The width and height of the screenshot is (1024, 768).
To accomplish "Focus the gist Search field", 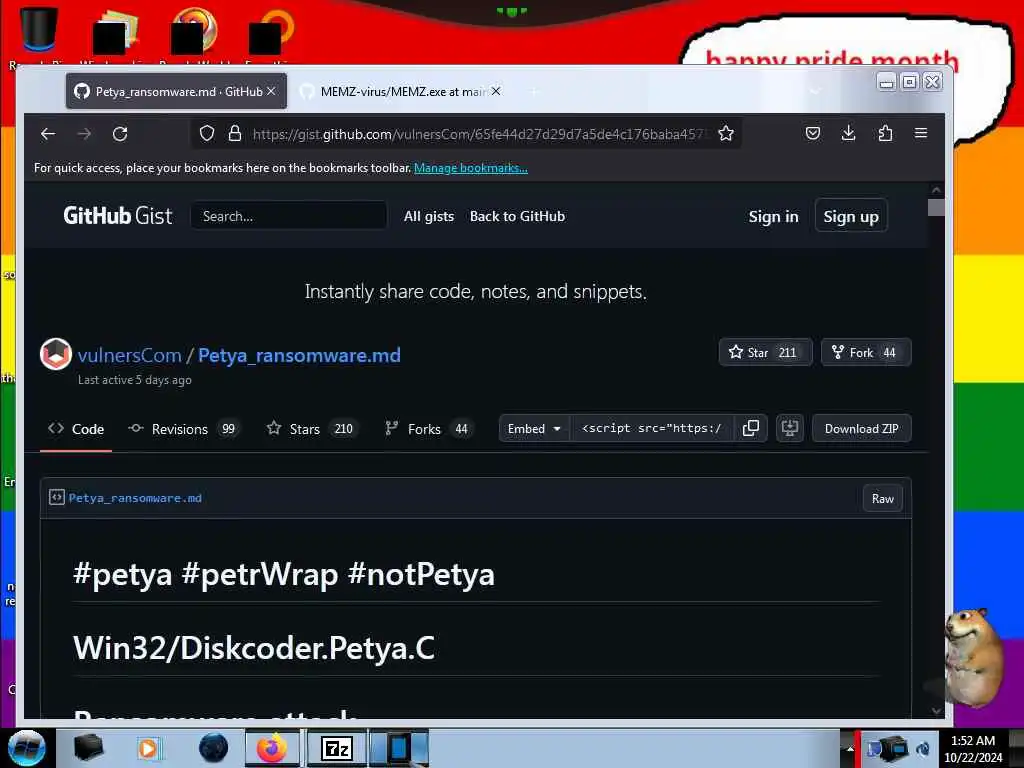I will pyautogui.click(x=289, y=216).
